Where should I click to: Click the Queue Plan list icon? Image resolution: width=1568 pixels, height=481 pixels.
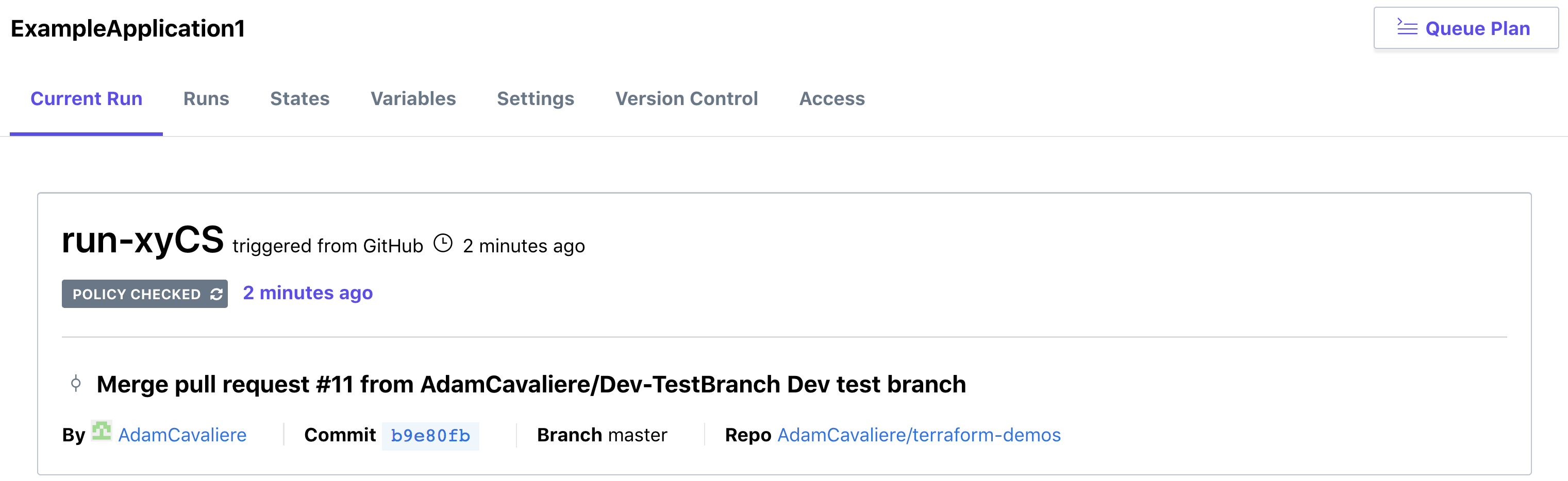point(1406,27)
